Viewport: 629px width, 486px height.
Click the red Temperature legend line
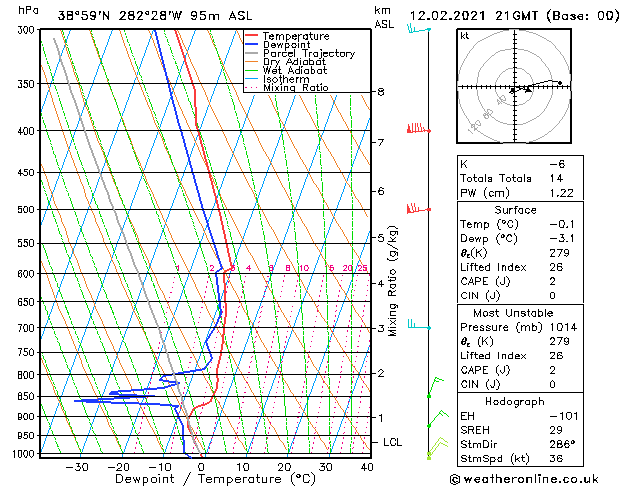point(252,36)
